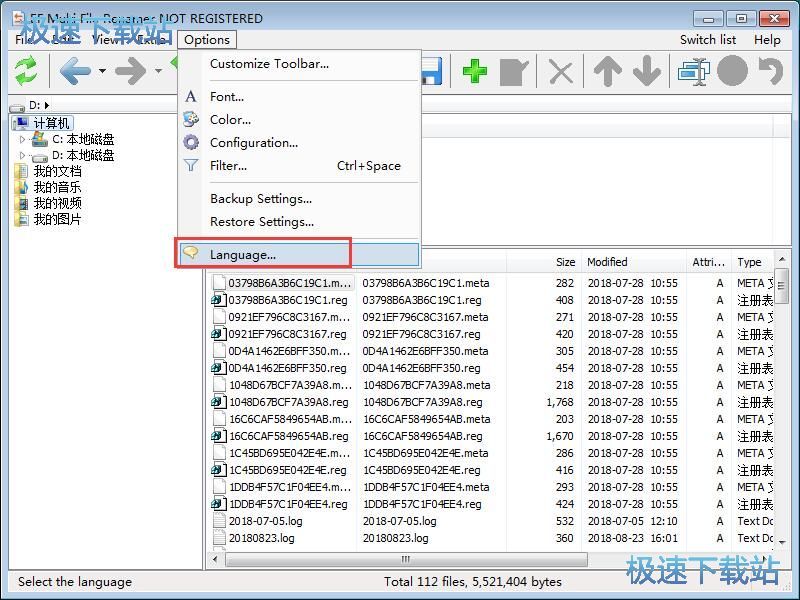
Task: Move item down with down arrow icon
Action: [647, 71]
